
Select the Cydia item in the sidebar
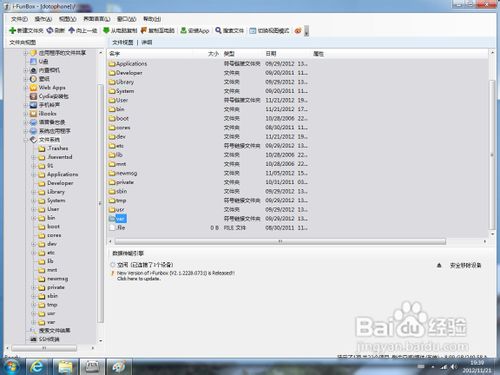point(49,96)
